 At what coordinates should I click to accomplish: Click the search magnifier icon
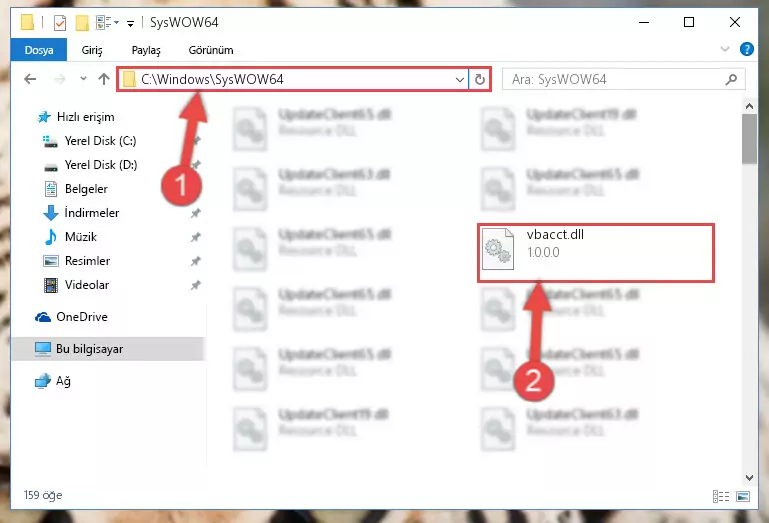[731, 79]
